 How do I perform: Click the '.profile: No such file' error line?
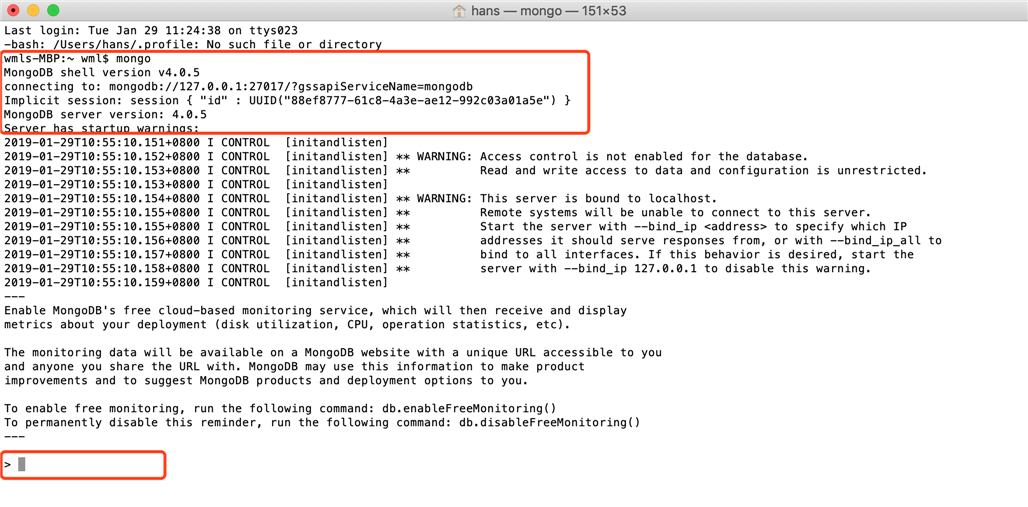point(193,45)
